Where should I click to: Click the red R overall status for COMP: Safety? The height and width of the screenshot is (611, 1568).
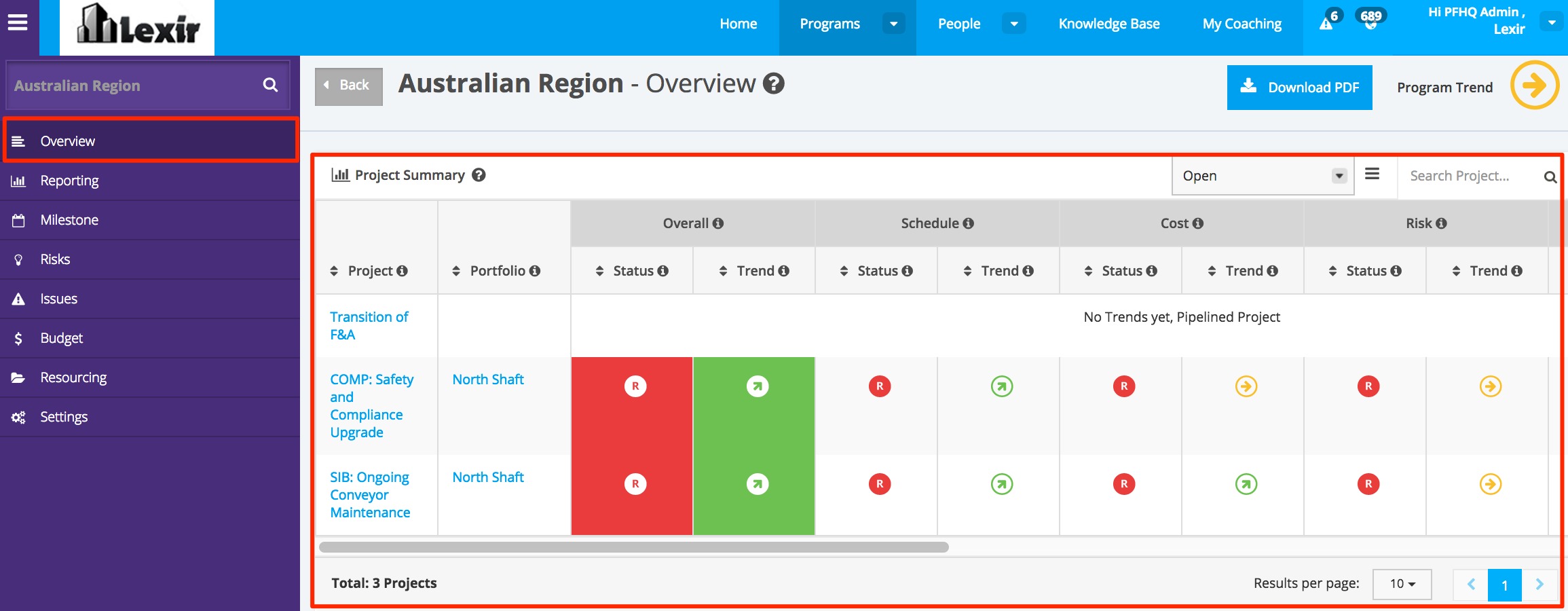point(635,386)
